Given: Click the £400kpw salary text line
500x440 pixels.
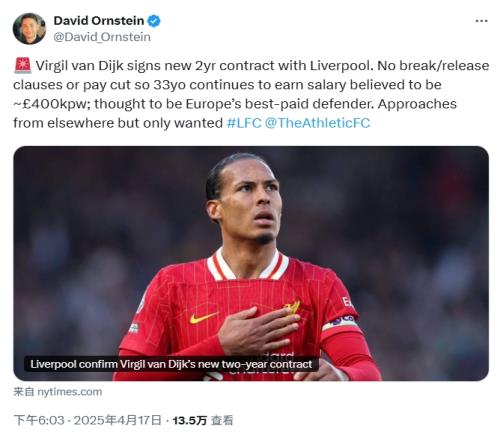Looking at the screenshot, I should click(x=235, y=104).
